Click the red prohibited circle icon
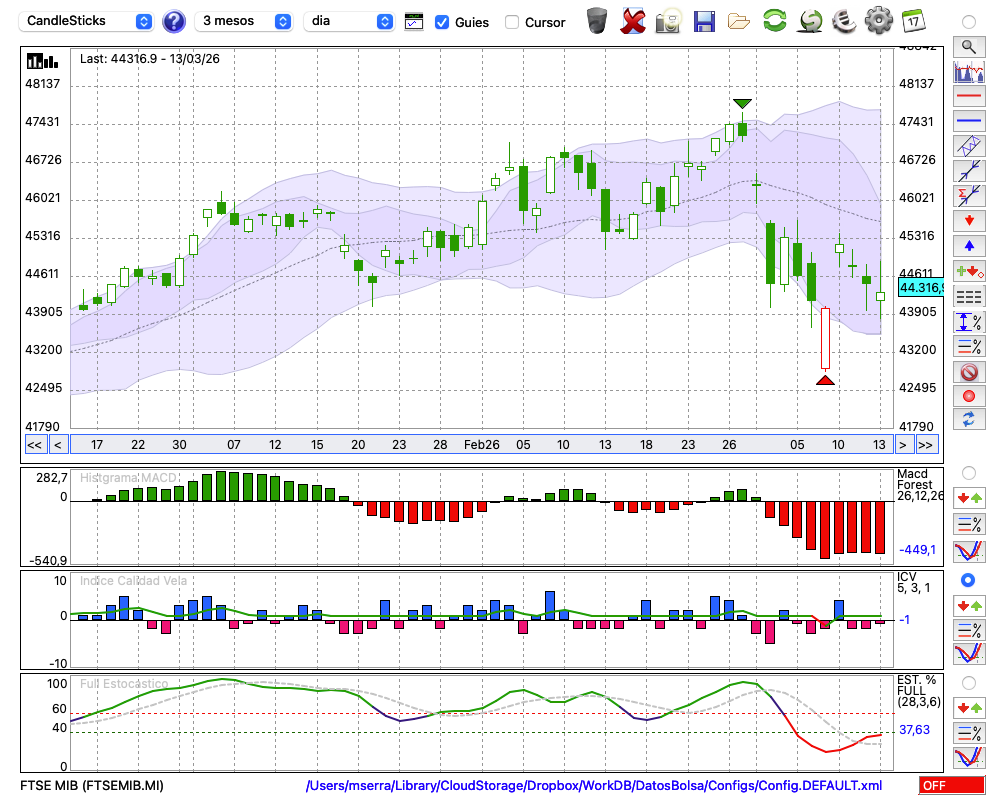The image size is (1000, 800). pyautogui.click(x=969, y=372)
